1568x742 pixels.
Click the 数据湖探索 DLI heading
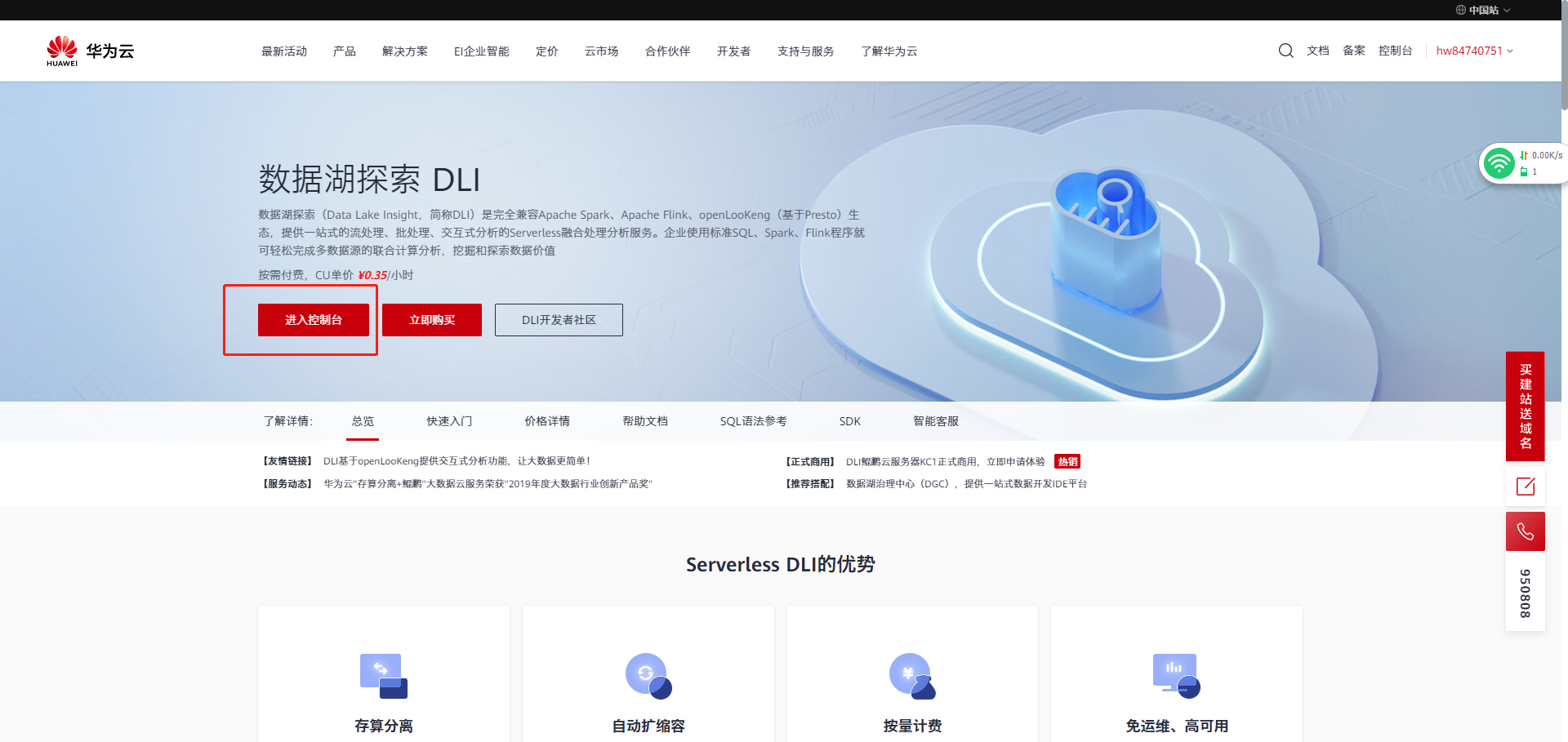pyautogui.click(x=369, y=180)
